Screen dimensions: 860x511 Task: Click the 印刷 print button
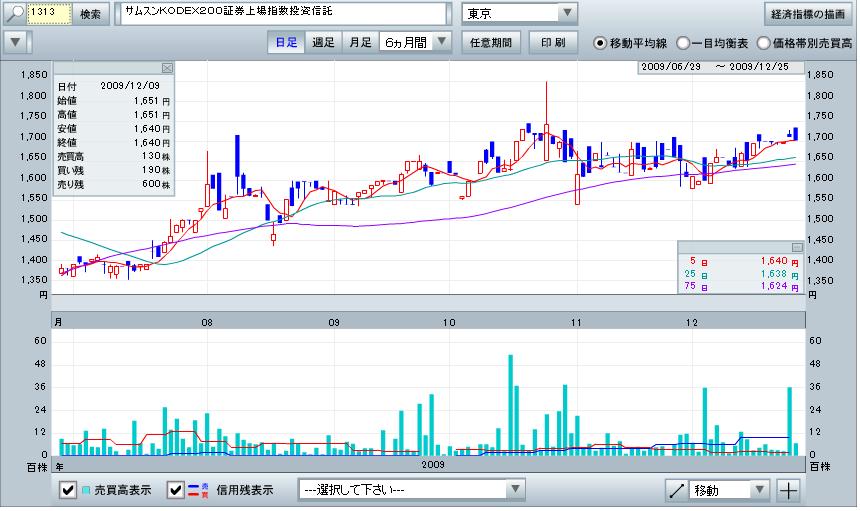click(553, 43)
